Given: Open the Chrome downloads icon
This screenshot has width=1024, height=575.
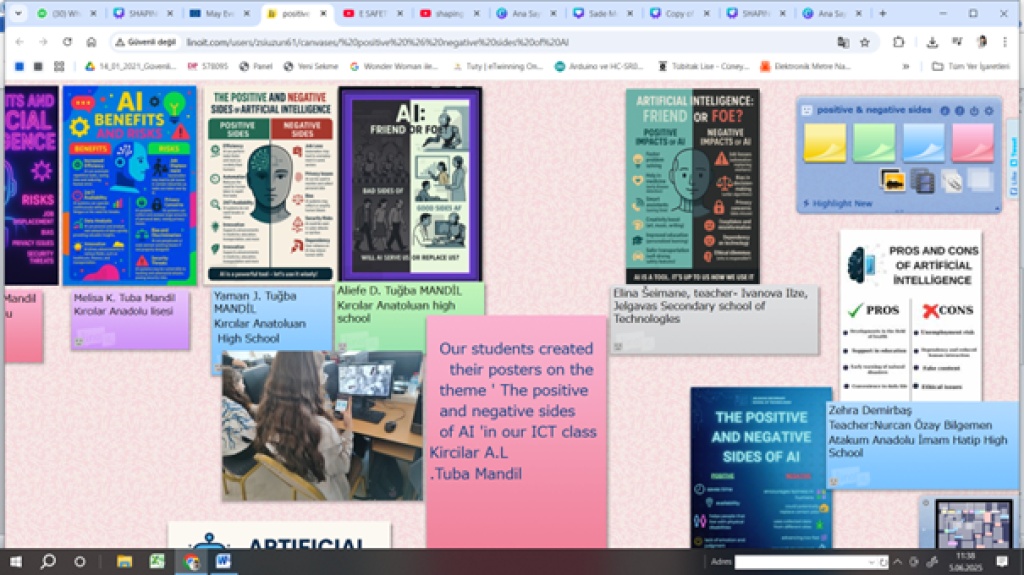Looking at the screenshot, I should 932,42.
